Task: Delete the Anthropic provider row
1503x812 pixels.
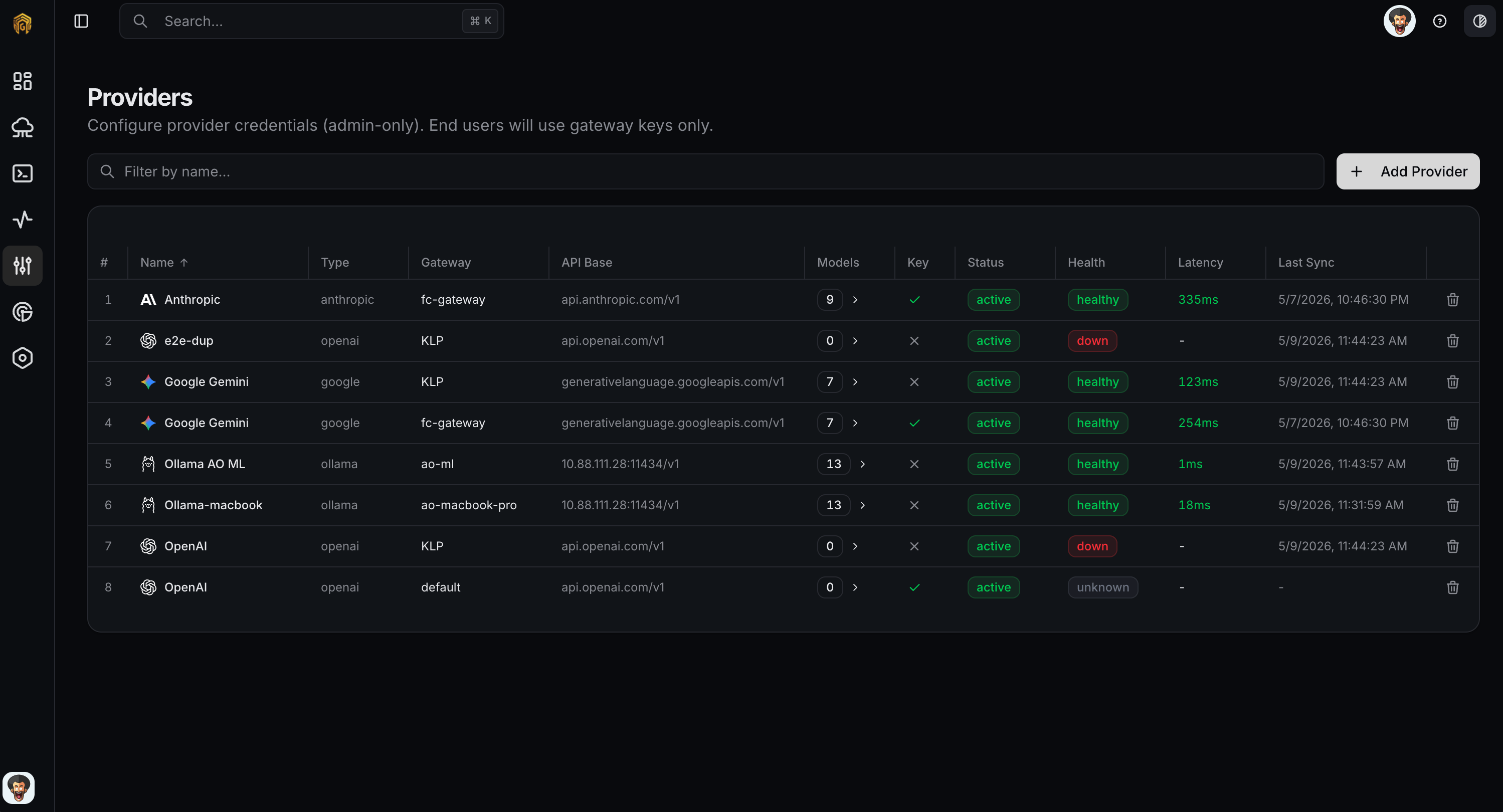Action: (x=1452, y=300)
